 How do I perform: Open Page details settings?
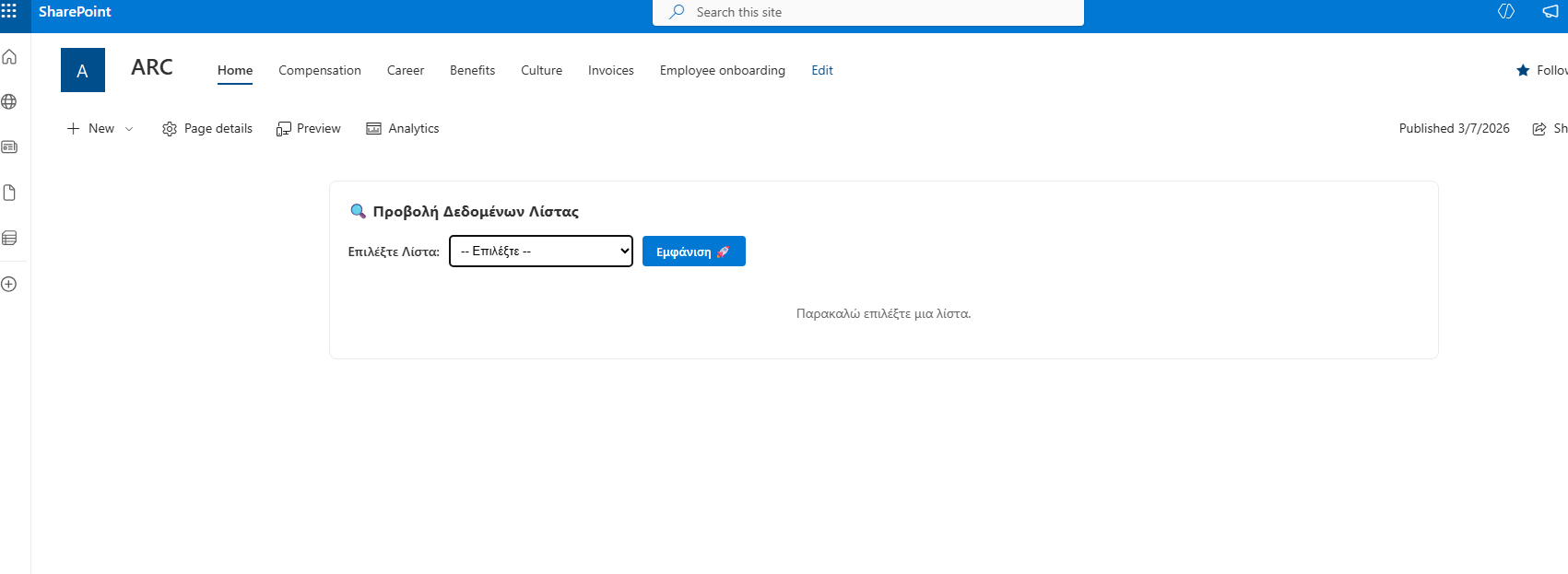(207, 129)
